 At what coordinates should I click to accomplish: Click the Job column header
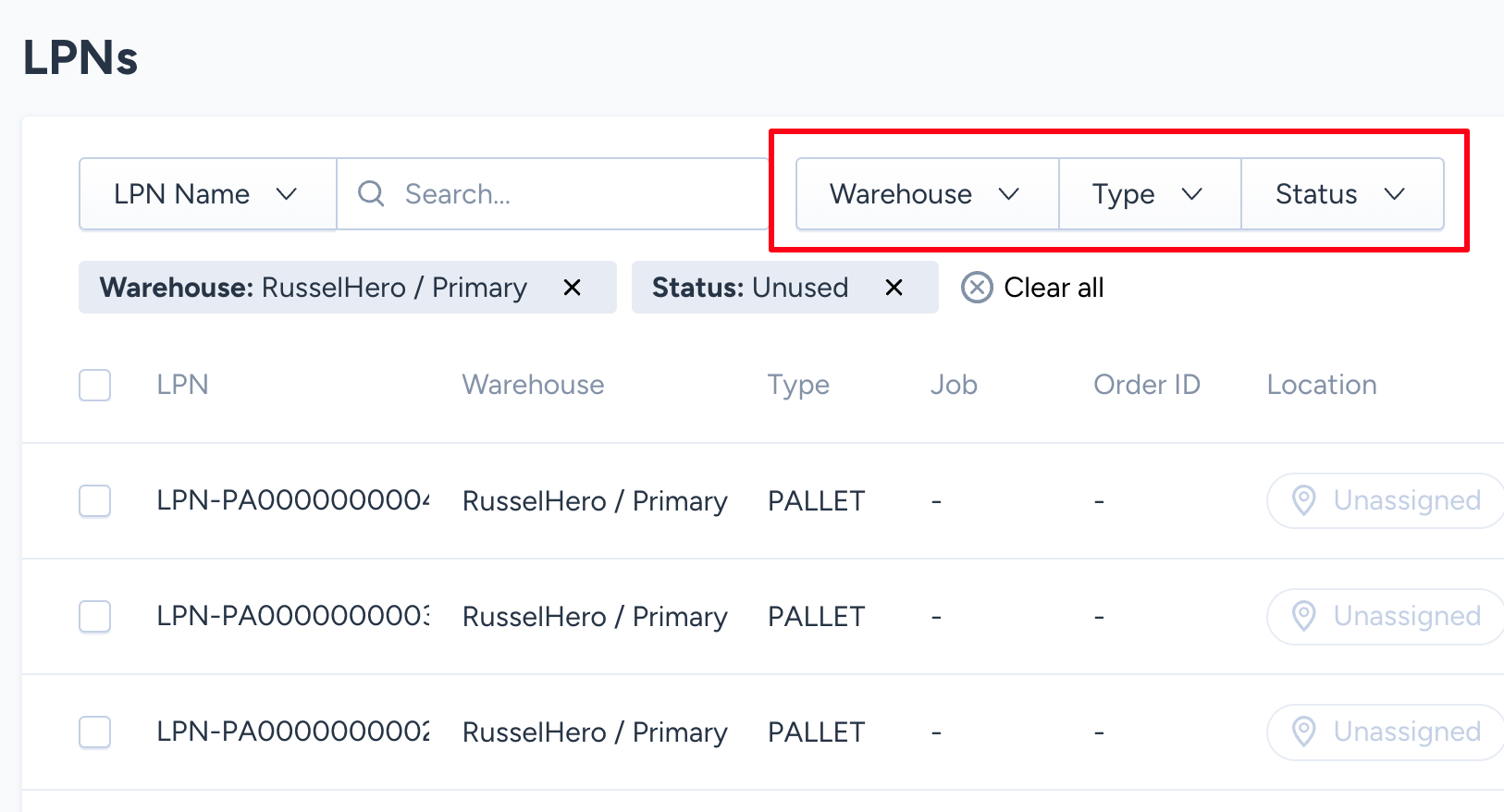[x=954, y=385]
